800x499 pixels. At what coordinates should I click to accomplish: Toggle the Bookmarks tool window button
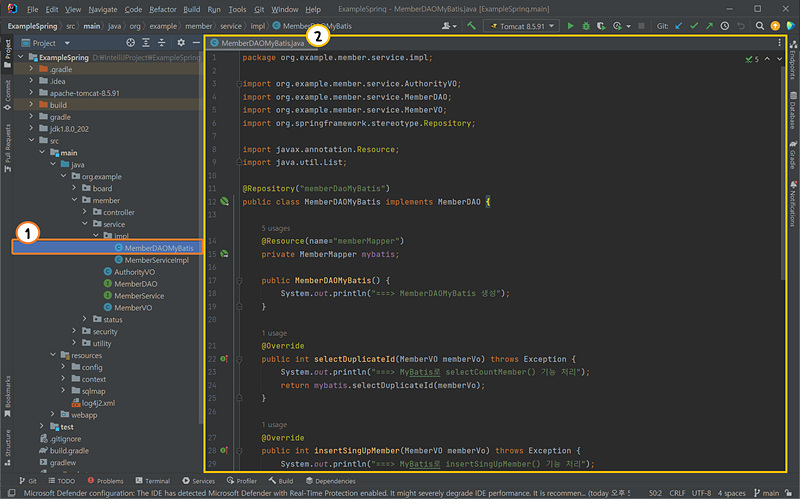click(7, 396)
